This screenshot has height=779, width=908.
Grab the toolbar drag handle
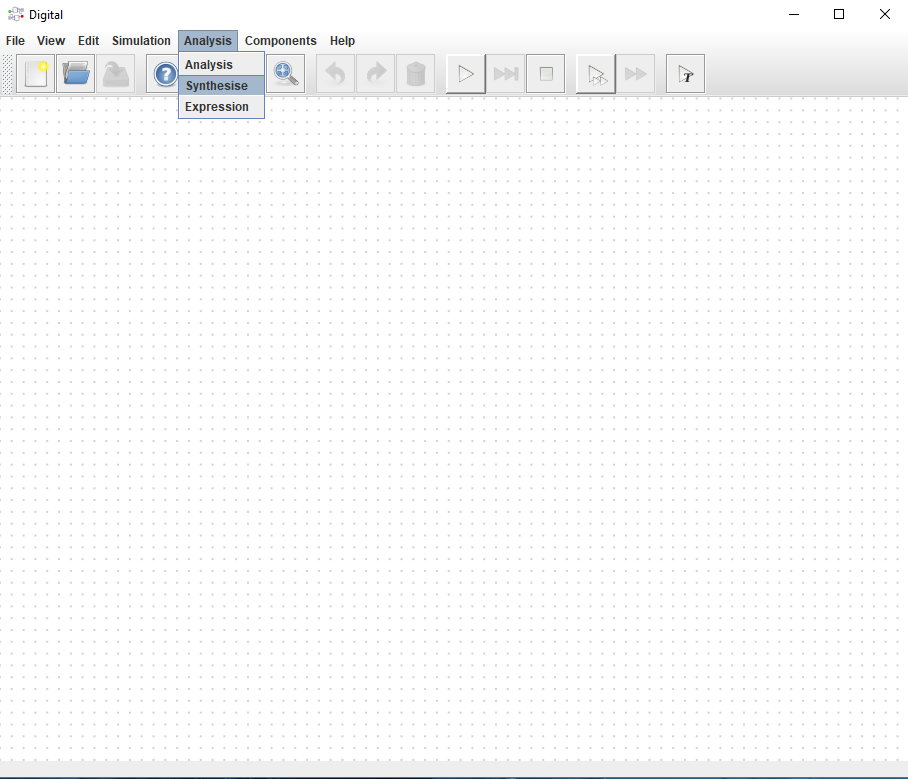(7, 74)
